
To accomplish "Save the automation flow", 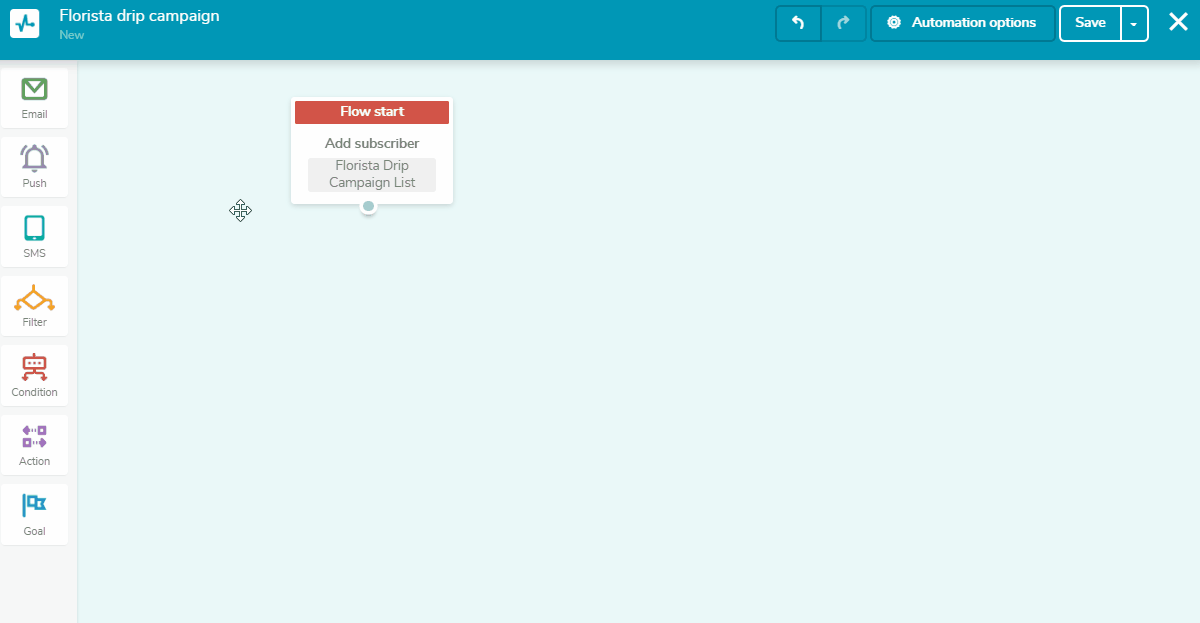I will 1090,23.
